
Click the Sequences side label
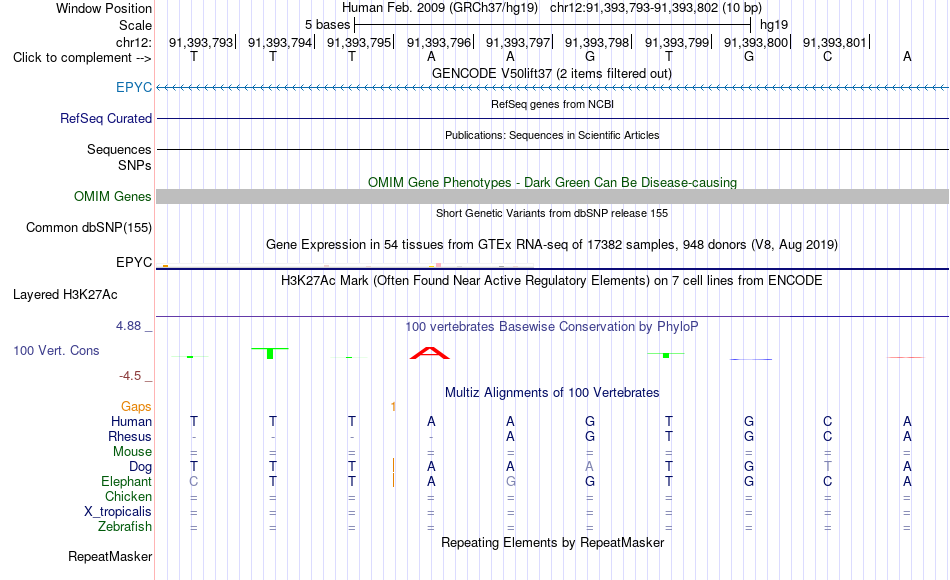click(119, 149)
